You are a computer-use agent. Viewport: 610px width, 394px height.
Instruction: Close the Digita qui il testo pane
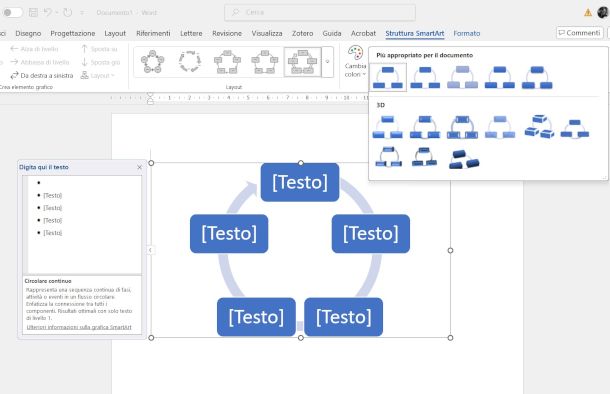(x=140, y=167)
